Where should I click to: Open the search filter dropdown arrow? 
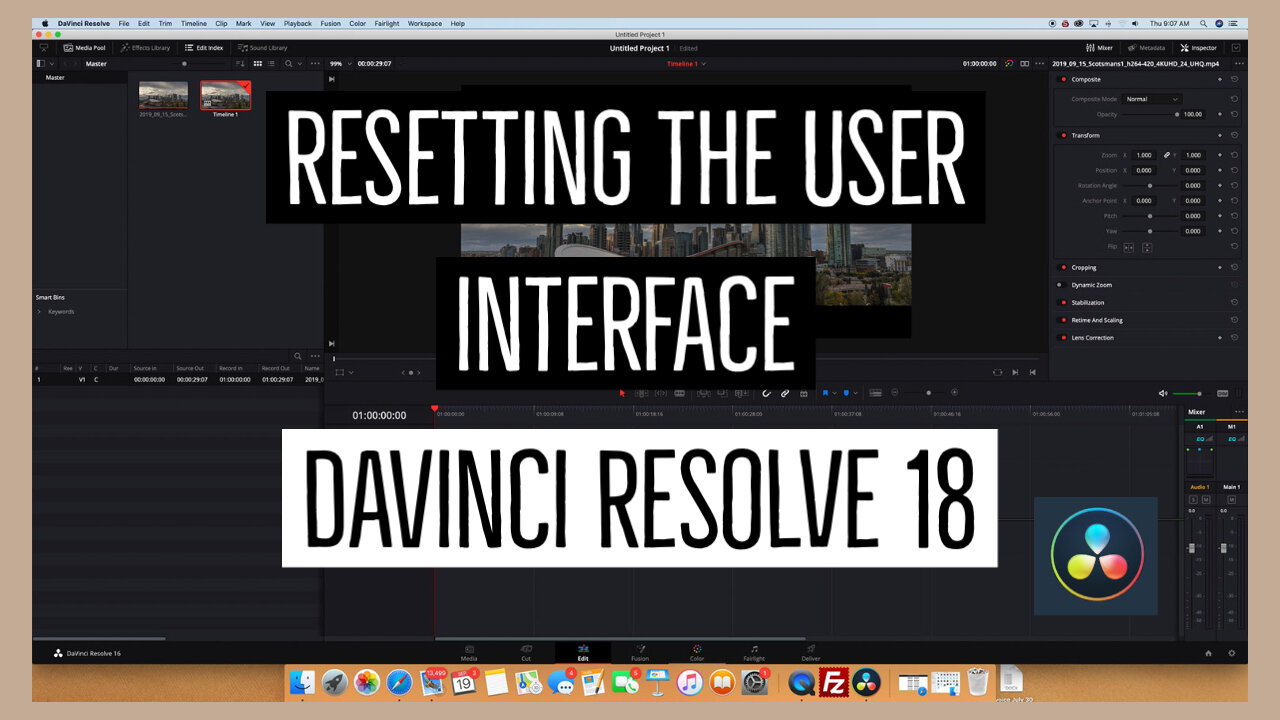point(299,64)
